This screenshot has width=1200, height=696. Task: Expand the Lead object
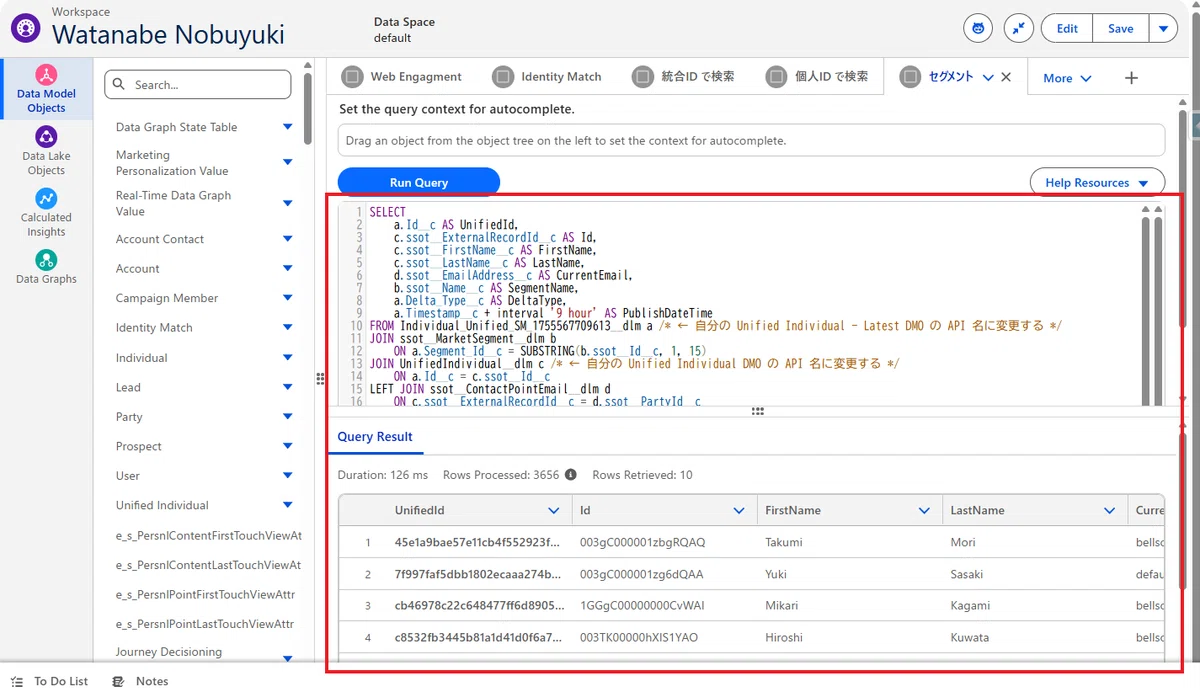tap(288, 387)
